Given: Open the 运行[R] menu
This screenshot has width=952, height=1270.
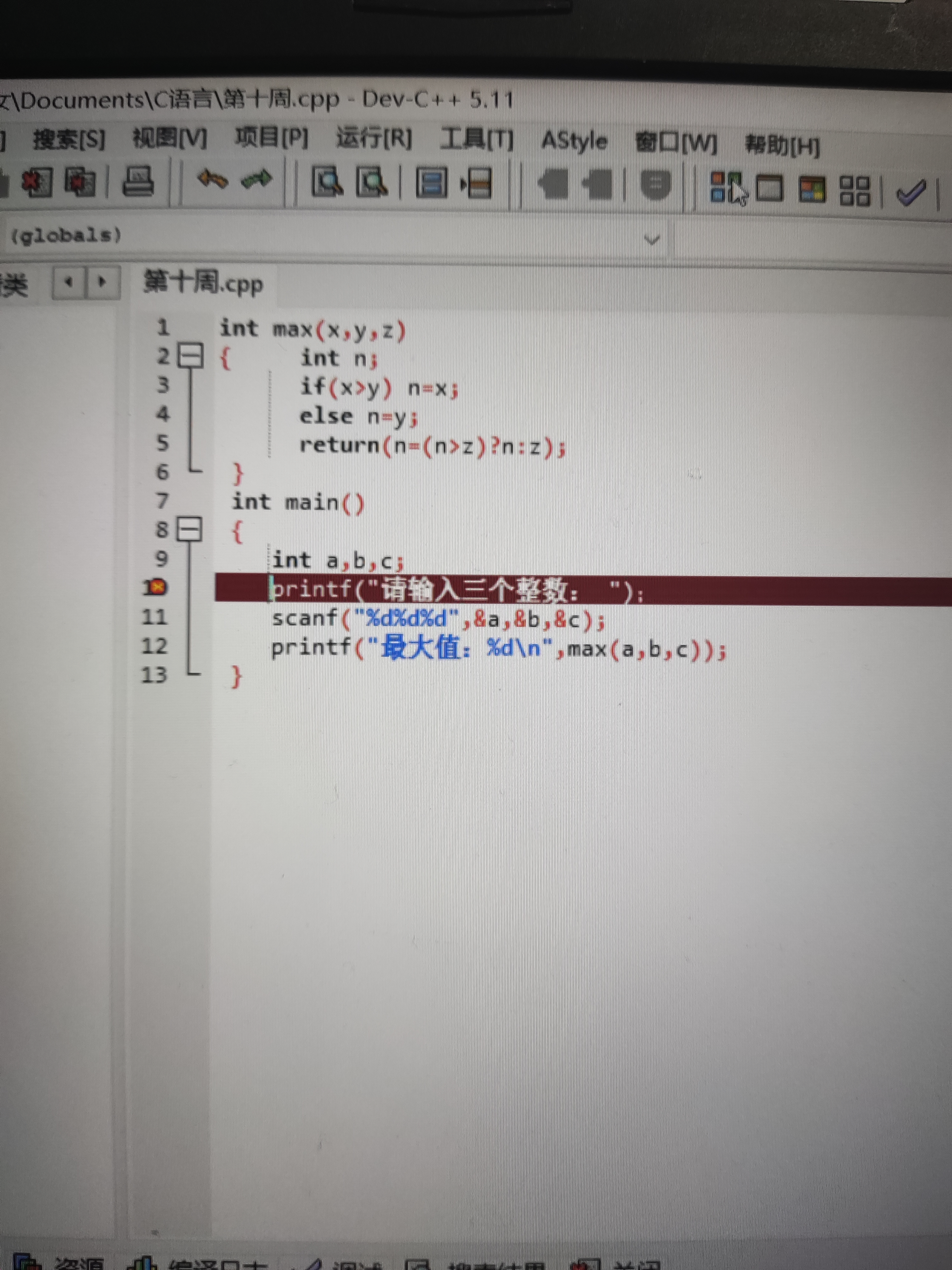Looking at the screenshot, I should point(374,139).
